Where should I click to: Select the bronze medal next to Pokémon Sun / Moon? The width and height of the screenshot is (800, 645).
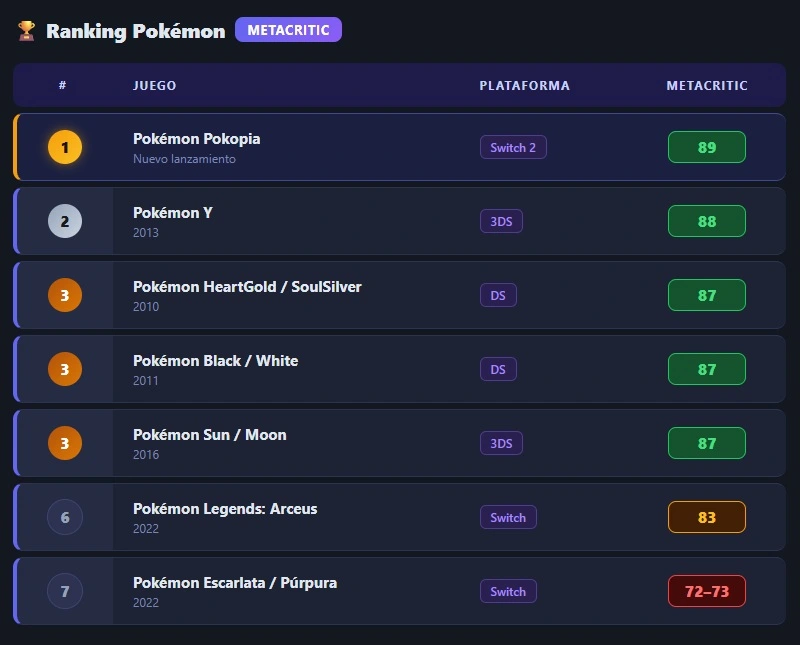click(x=64, y=443)
